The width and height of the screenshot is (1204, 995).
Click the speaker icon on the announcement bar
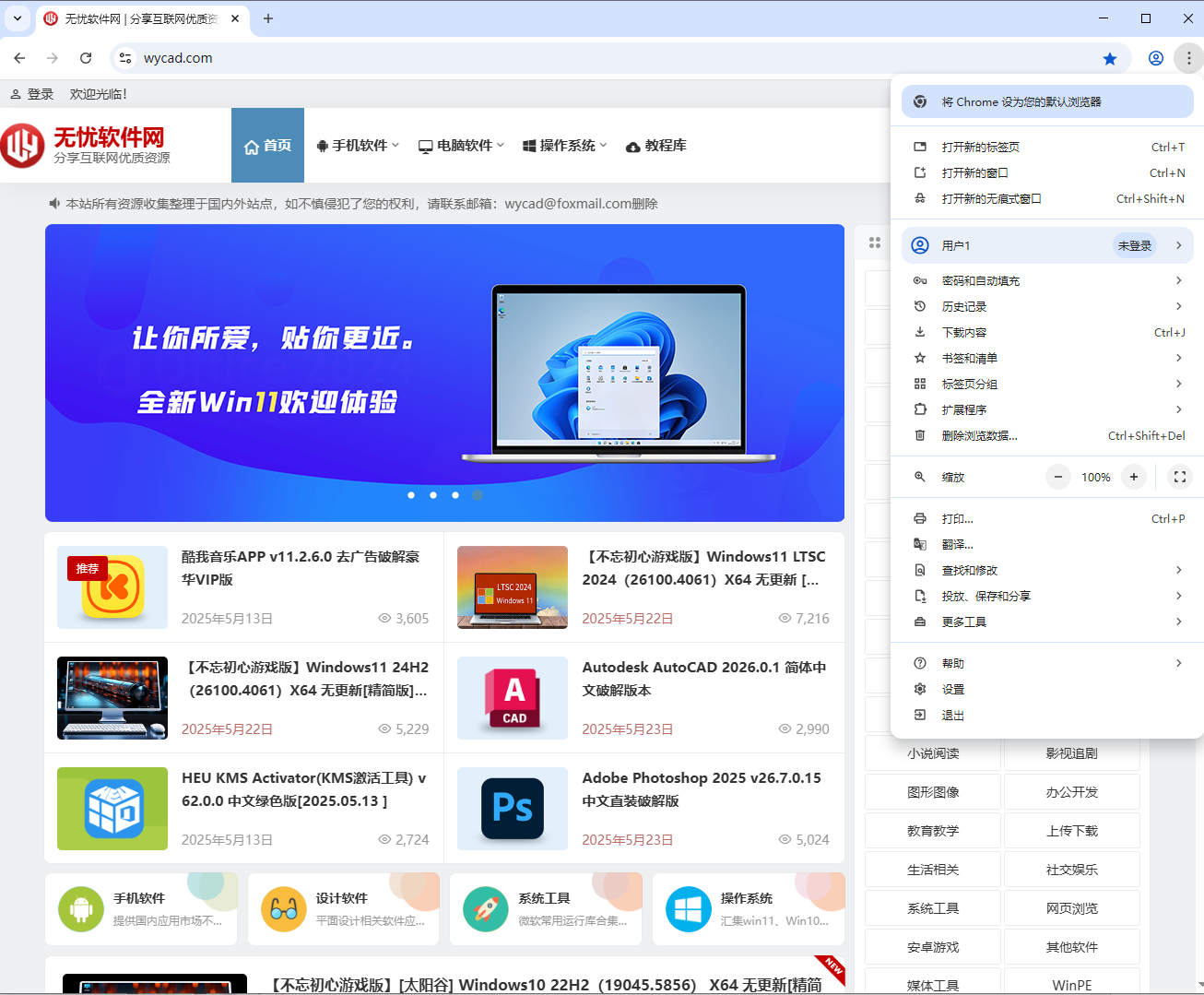53,204
